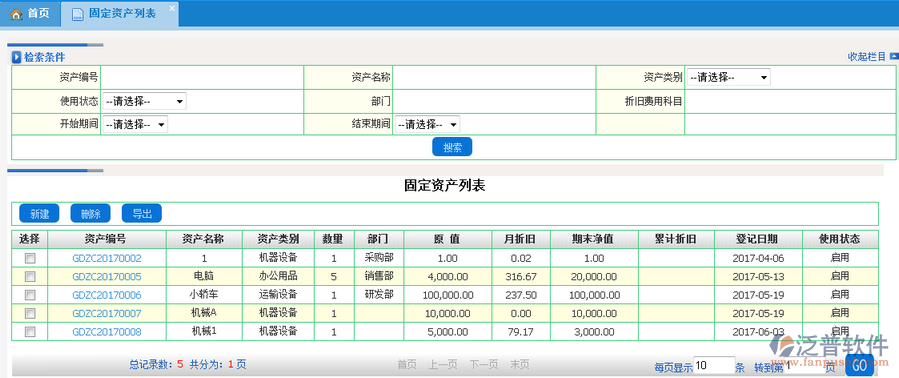This screenshot has height=378, width=899.
Task: Click the home icon on 首页 tab
Action: point(17,14)
